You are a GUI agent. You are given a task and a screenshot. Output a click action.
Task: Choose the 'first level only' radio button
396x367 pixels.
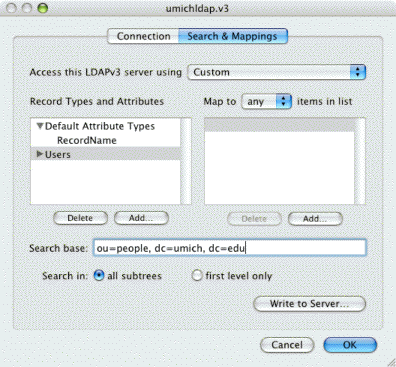tap(197, 276)
